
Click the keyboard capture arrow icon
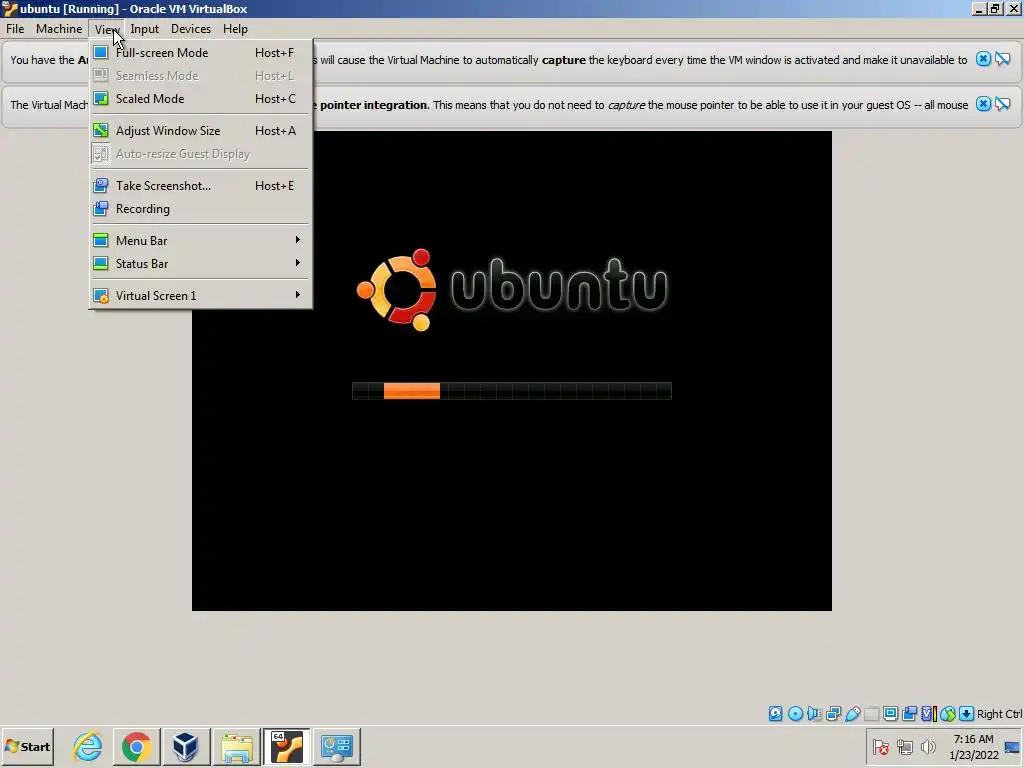[x=967, y=714]
